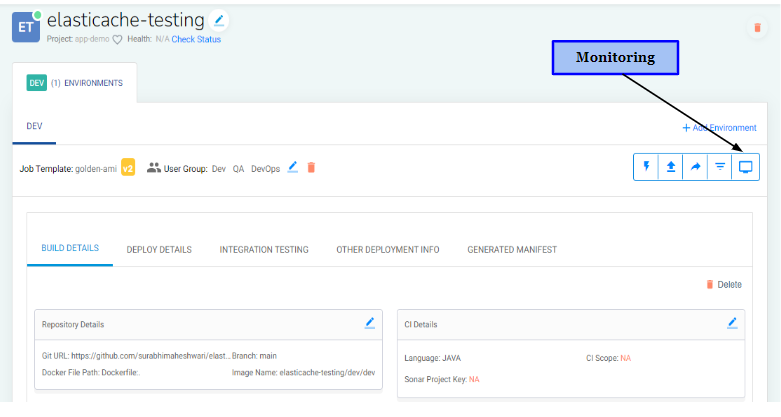
Task: Click the Delete button in build details
Action: (x=724, y=284)
